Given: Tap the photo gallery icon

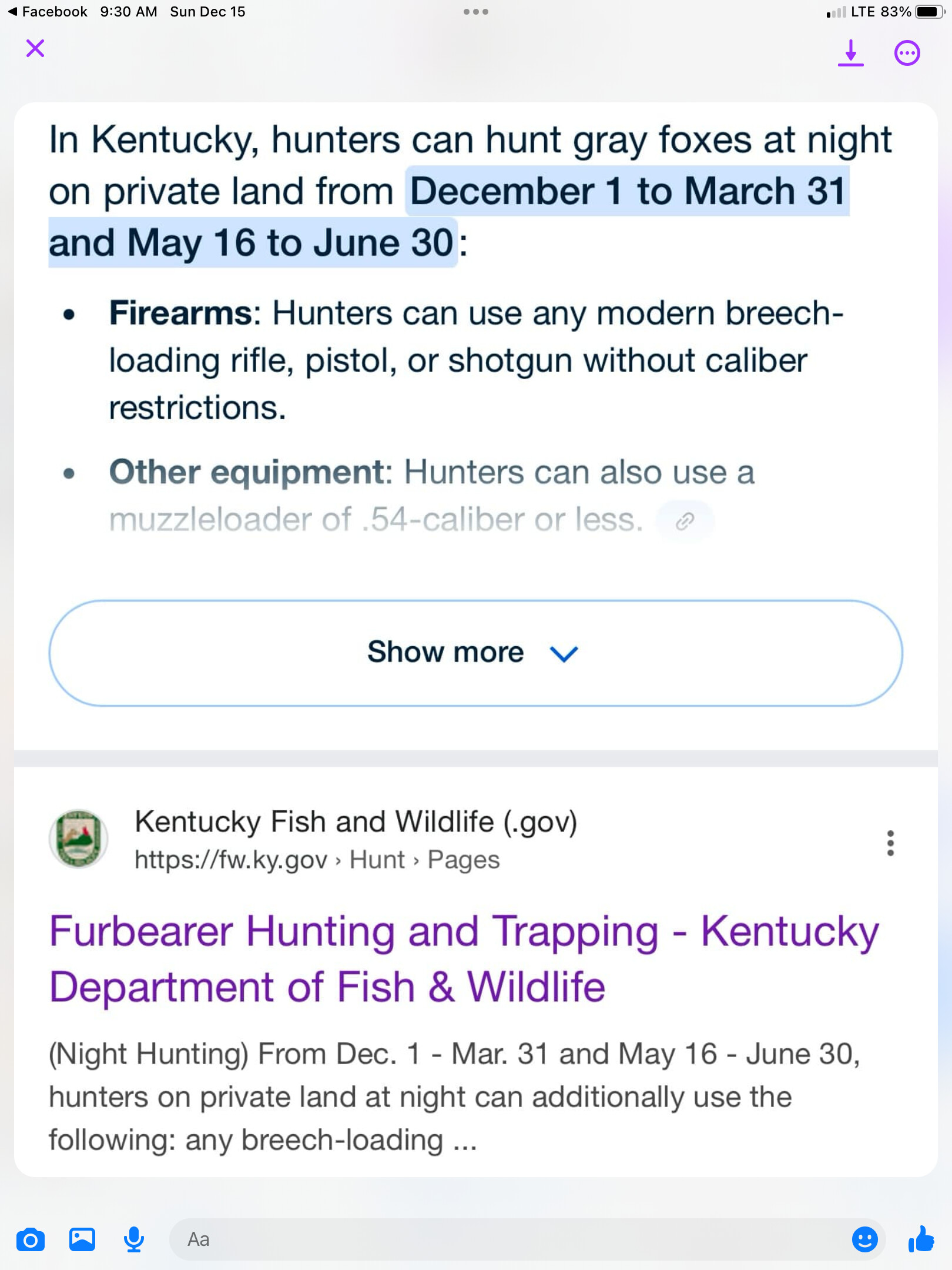Looking at the screenshot, I should 82,1239.
